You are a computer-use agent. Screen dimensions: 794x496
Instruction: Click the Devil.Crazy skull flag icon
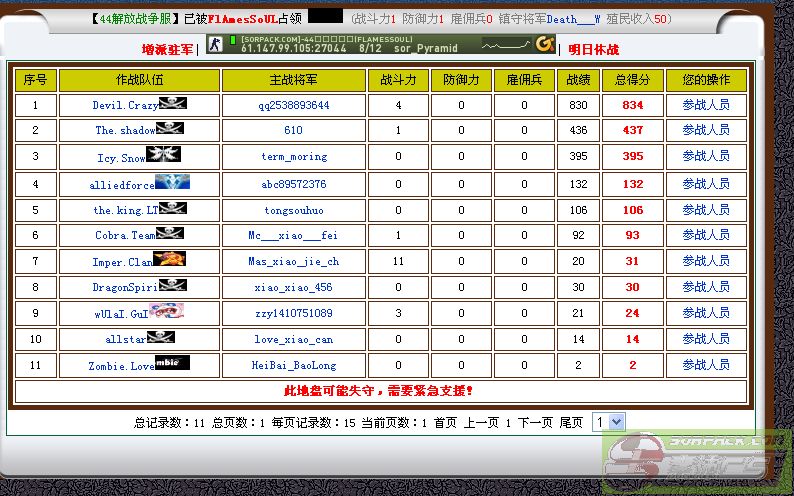(173, 103)
